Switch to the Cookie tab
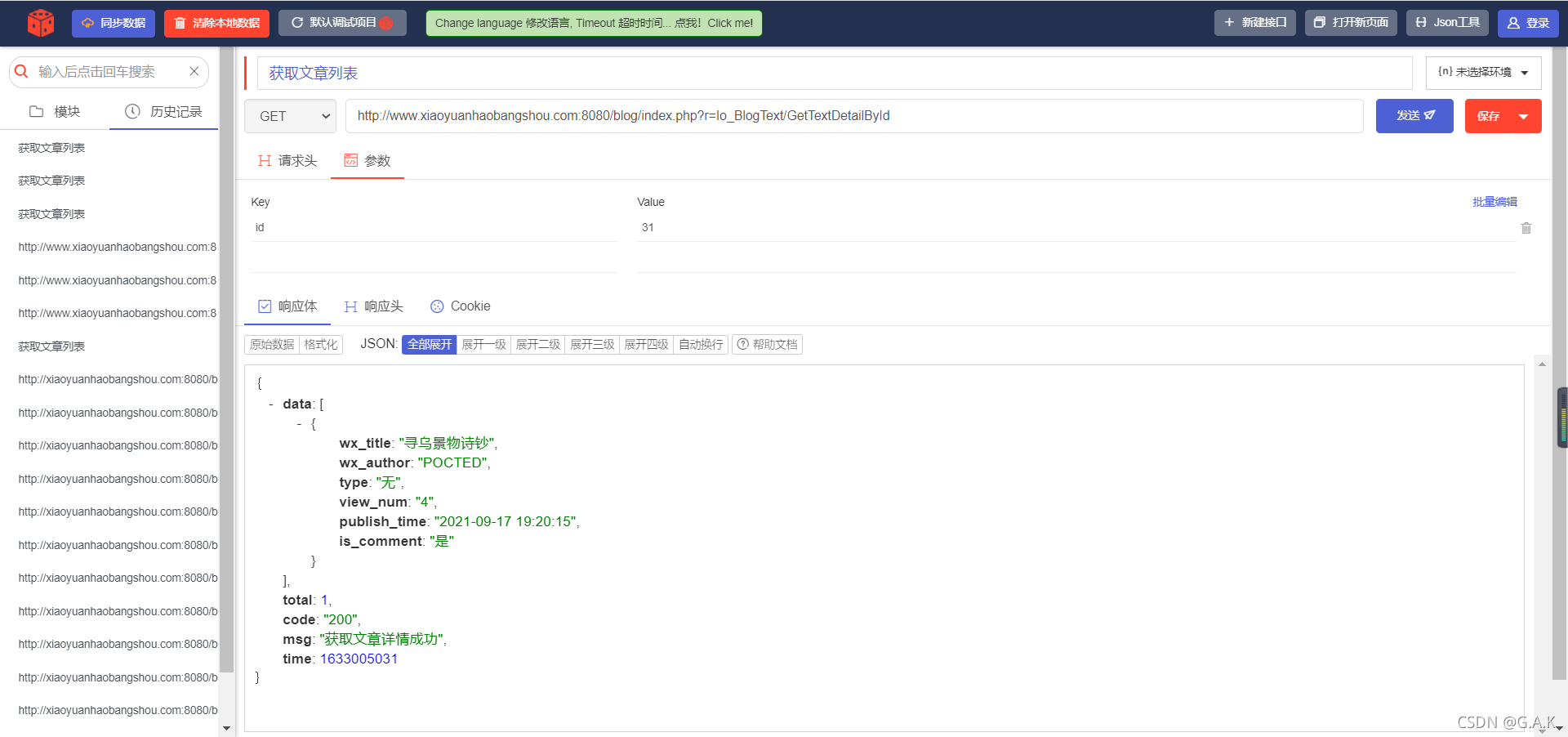 click(461, 306)
